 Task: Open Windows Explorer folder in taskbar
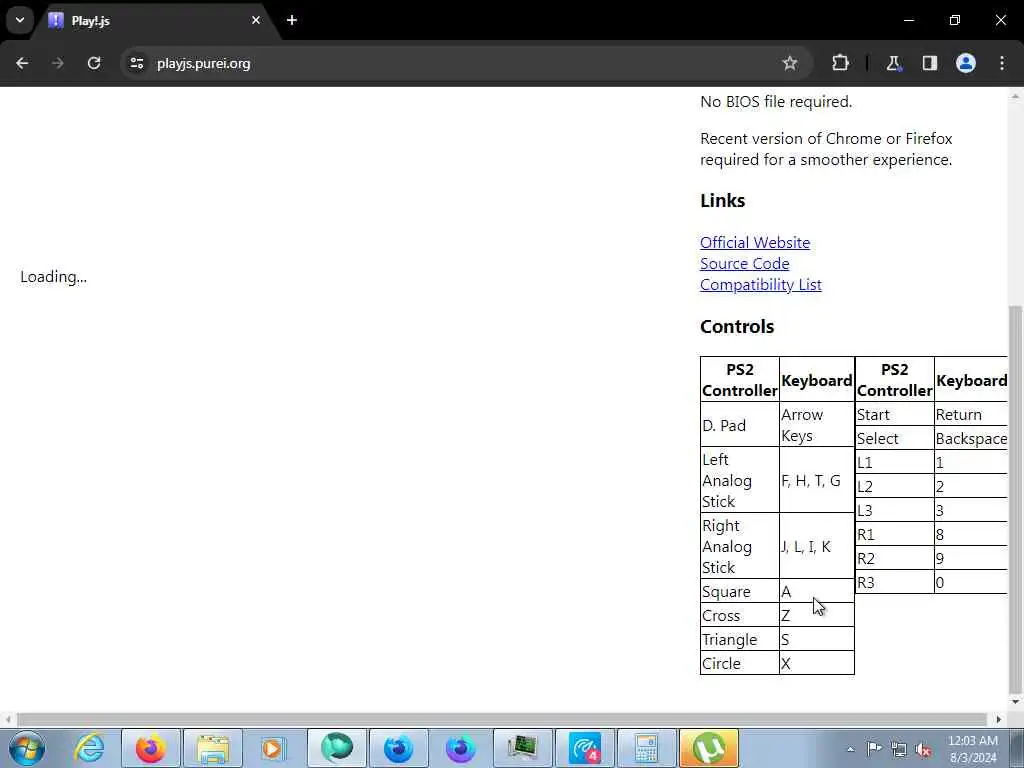click(213, 748)
